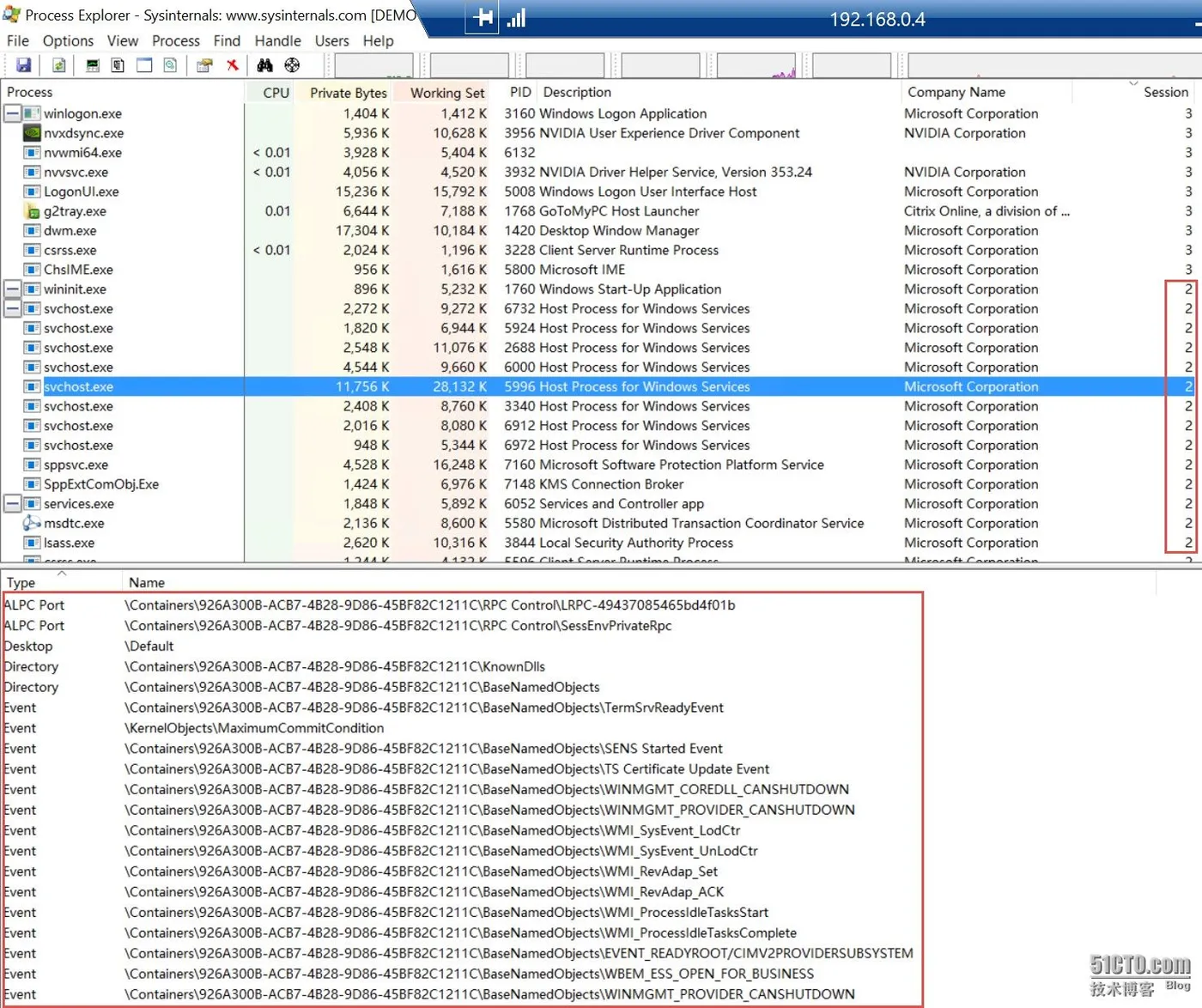
Task: Click the Process Explorer icon in the title bar
Action: point(11,14)
